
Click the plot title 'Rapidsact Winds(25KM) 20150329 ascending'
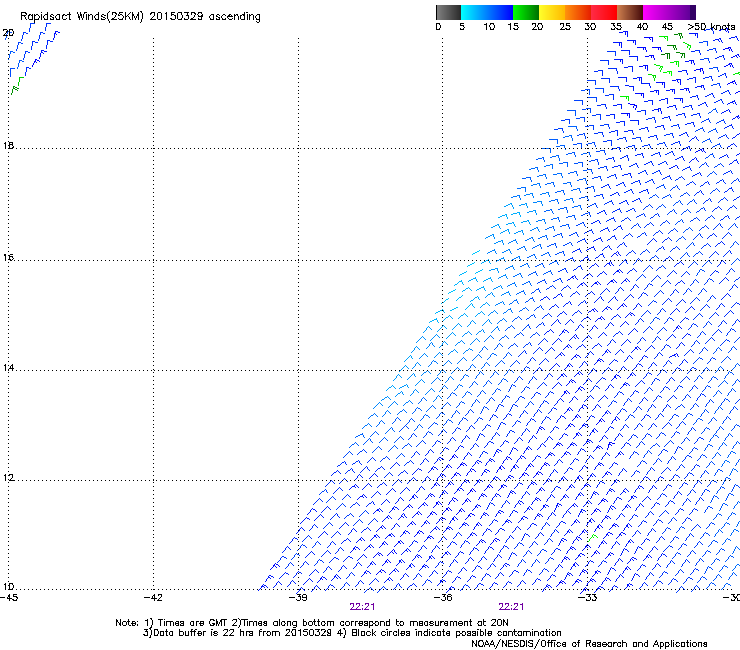tap(140, 17)
